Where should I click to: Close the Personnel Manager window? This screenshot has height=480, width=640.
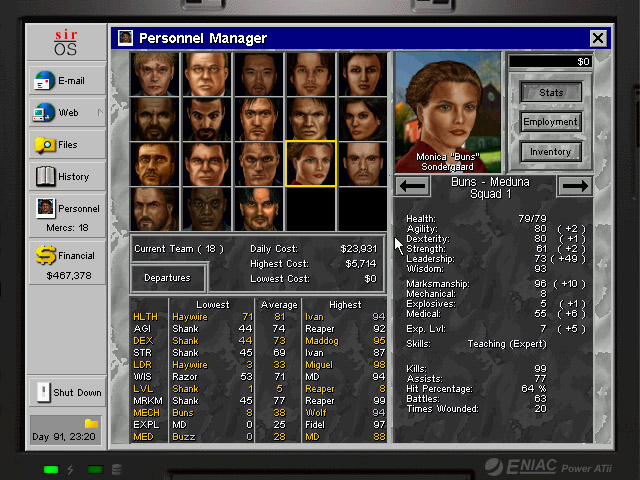598,38
